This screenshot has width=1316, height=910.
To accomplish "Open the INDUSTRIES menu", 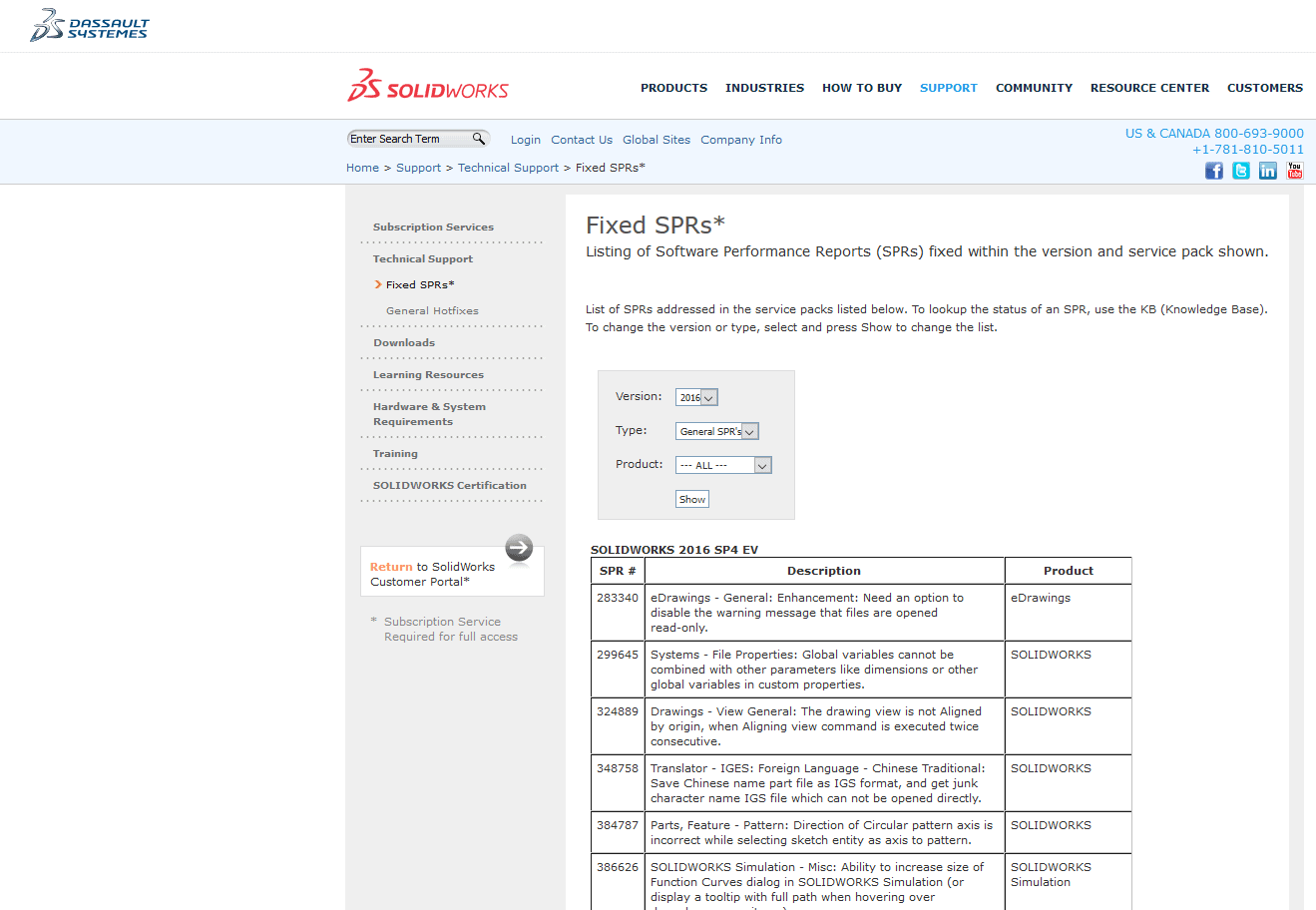I will pos(764,88).
